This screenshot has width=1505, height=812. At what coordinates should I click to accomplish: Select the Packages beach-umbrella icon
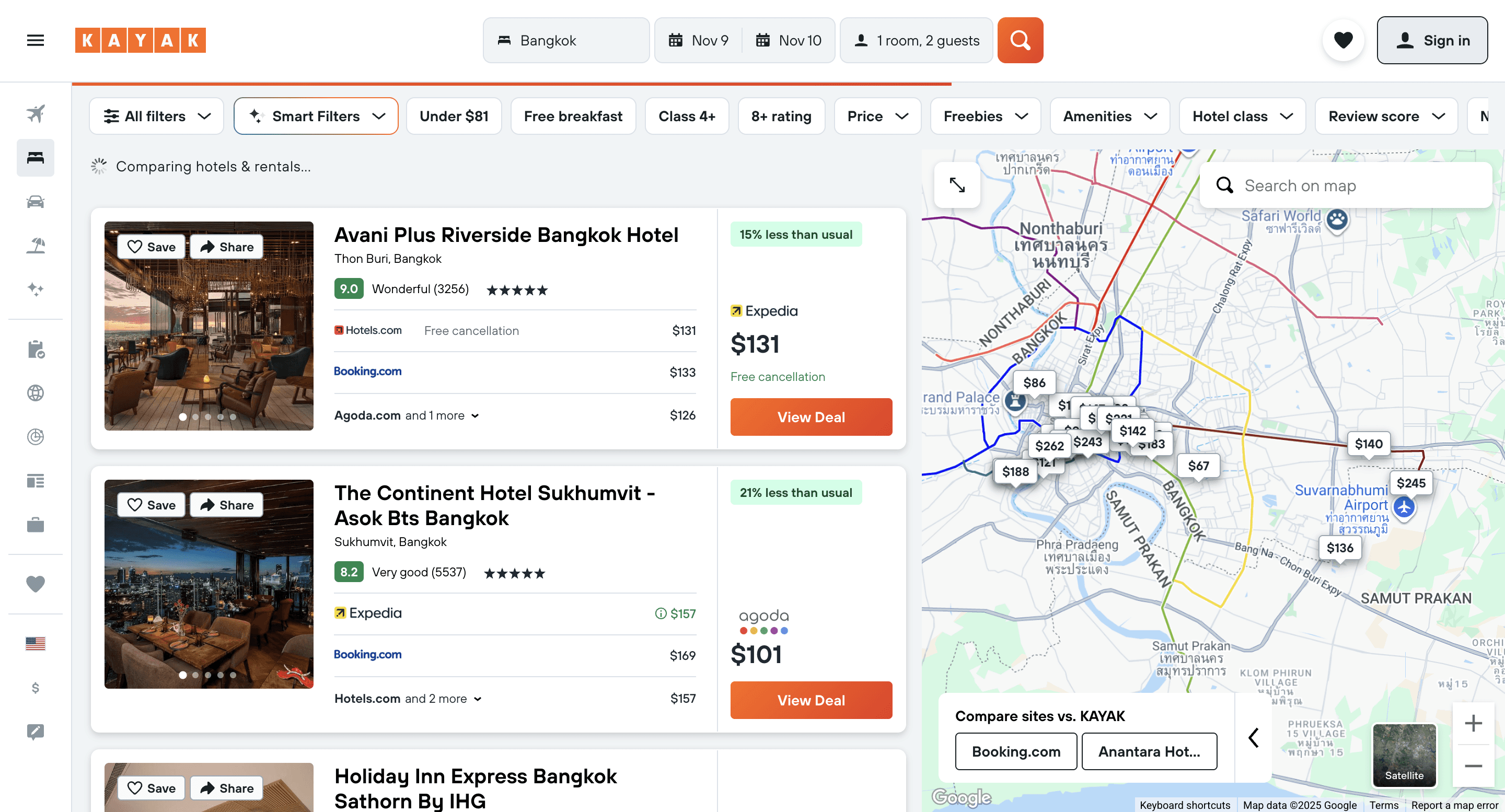[x=35, y=246]
